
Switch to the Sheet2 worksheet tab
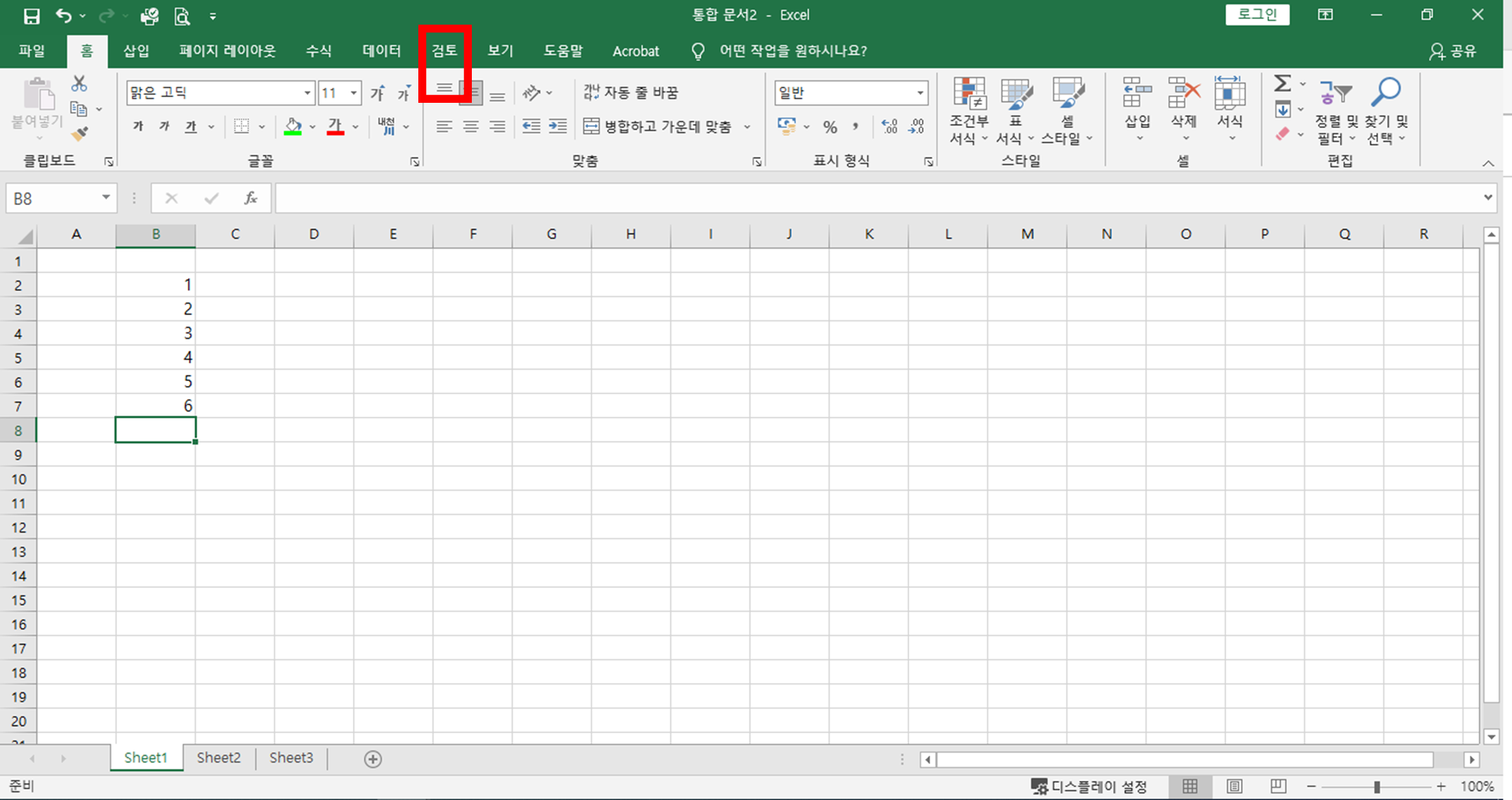(218, 758)
